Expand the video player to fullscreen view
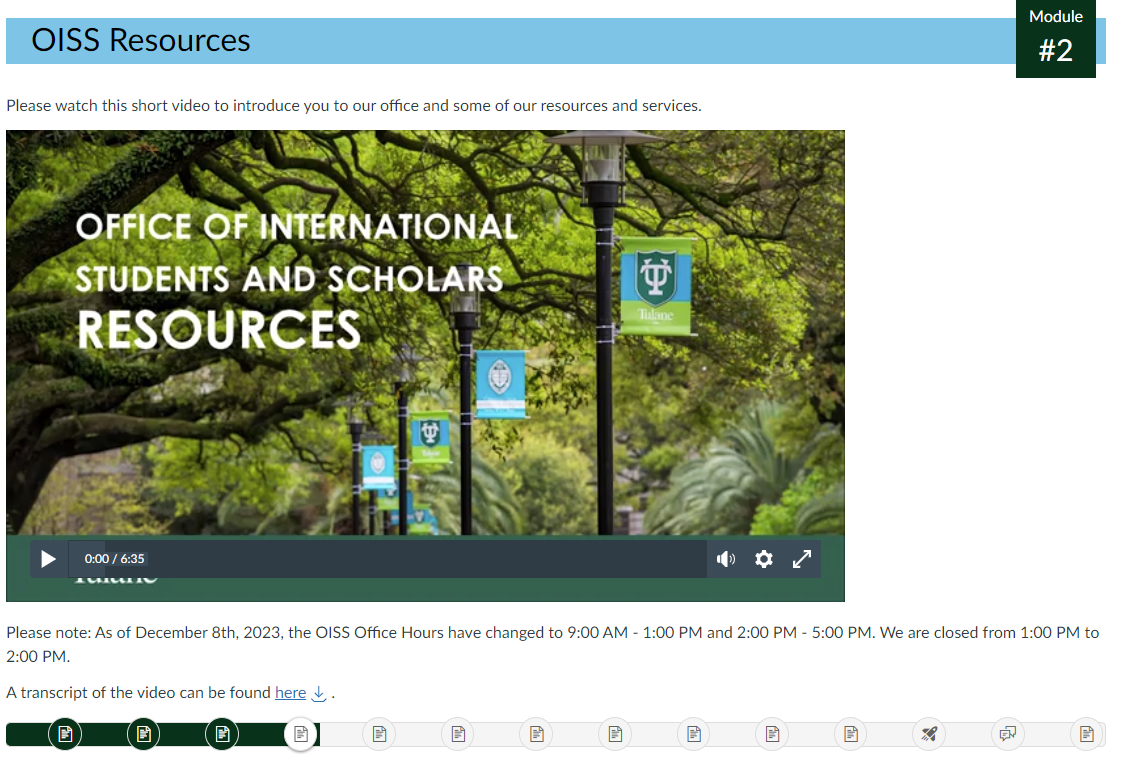This screenshot has height=778, width=1133. (801, 559)
